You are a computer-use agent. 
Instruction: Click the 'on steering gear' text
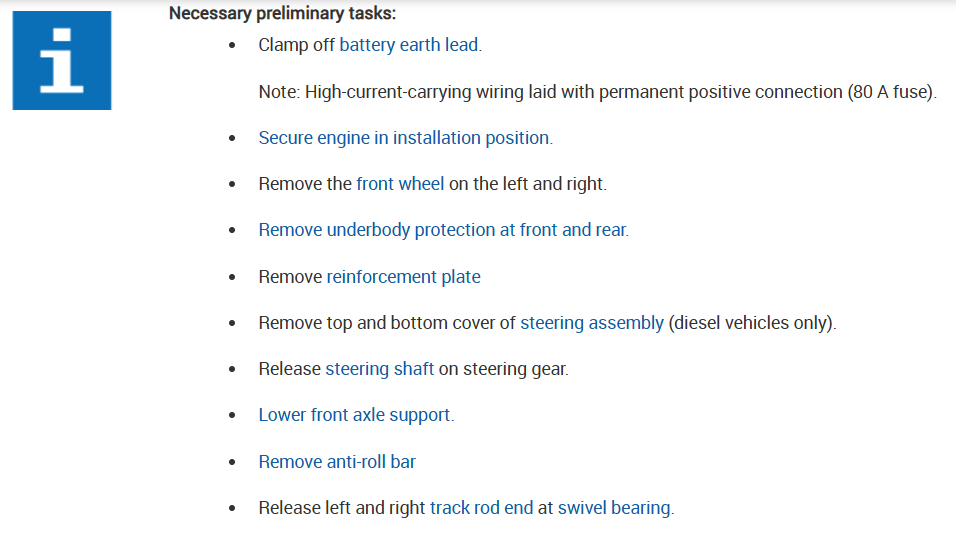coord(503,369)
